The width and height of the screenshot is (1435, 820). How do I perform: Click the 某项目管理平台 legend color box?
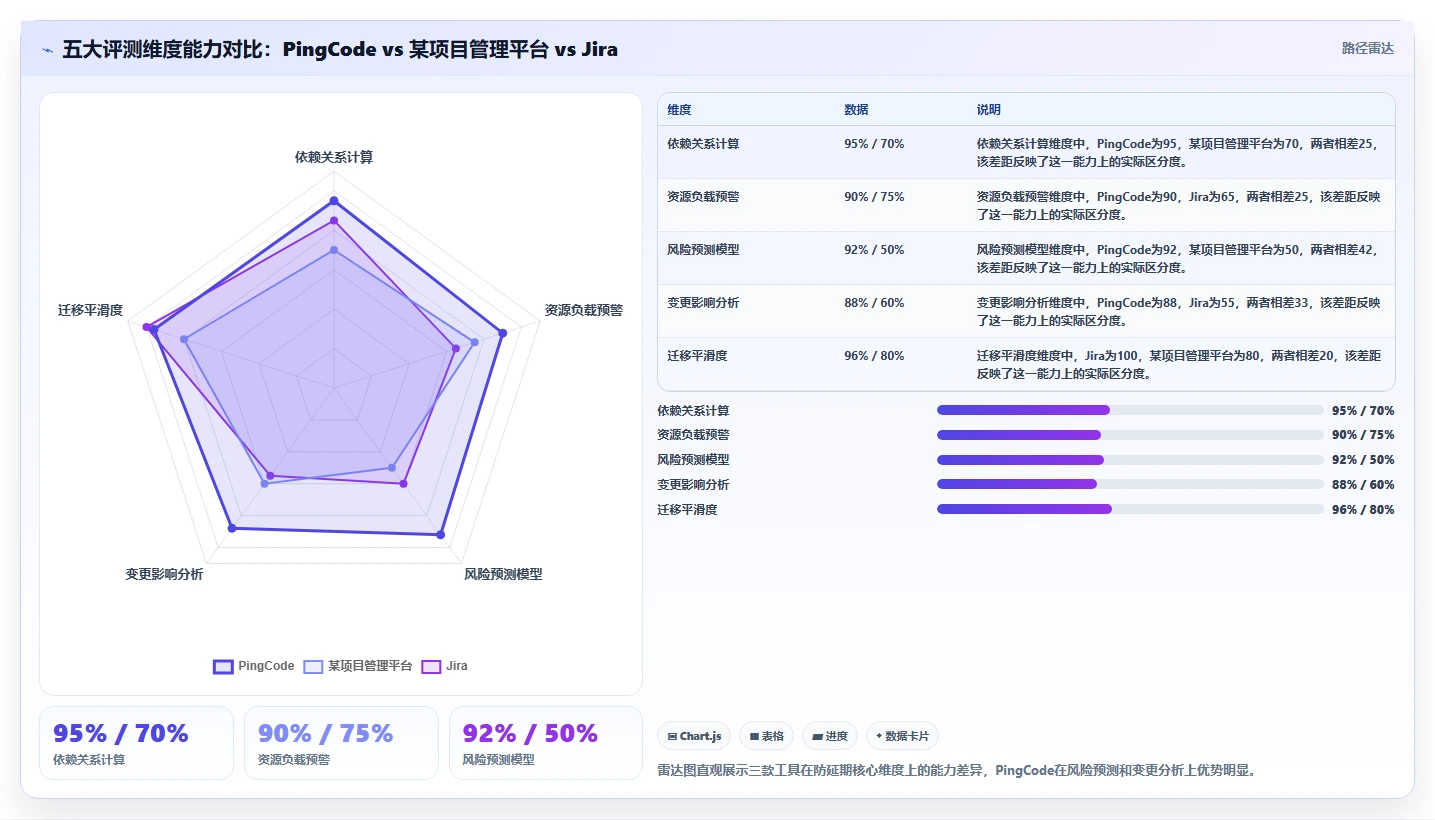pyautogui.click(x=314, y=666)
